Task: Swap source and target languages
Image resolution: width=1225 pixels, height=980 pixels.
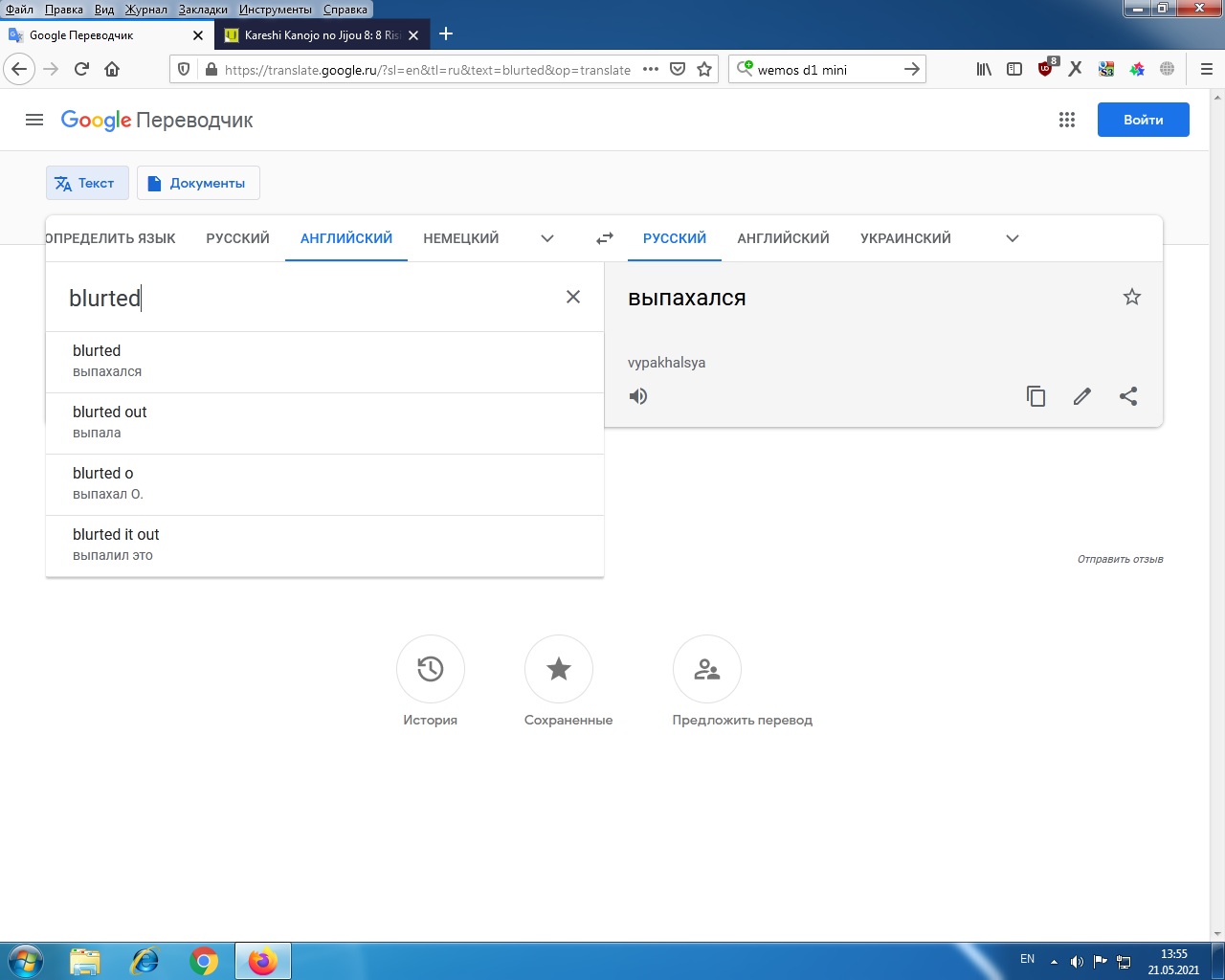Action: (x=605, y=238)
